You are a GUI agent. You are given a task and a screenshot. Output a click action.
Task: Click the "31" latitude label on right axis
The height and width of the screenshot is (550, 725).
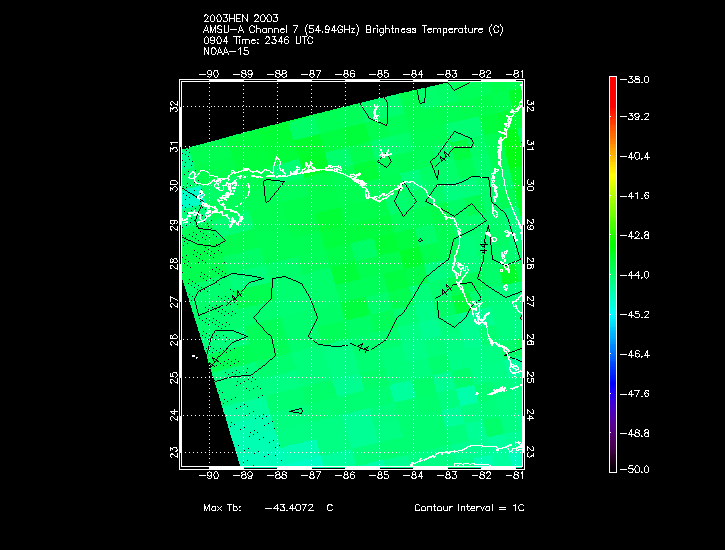click(530, 146)
